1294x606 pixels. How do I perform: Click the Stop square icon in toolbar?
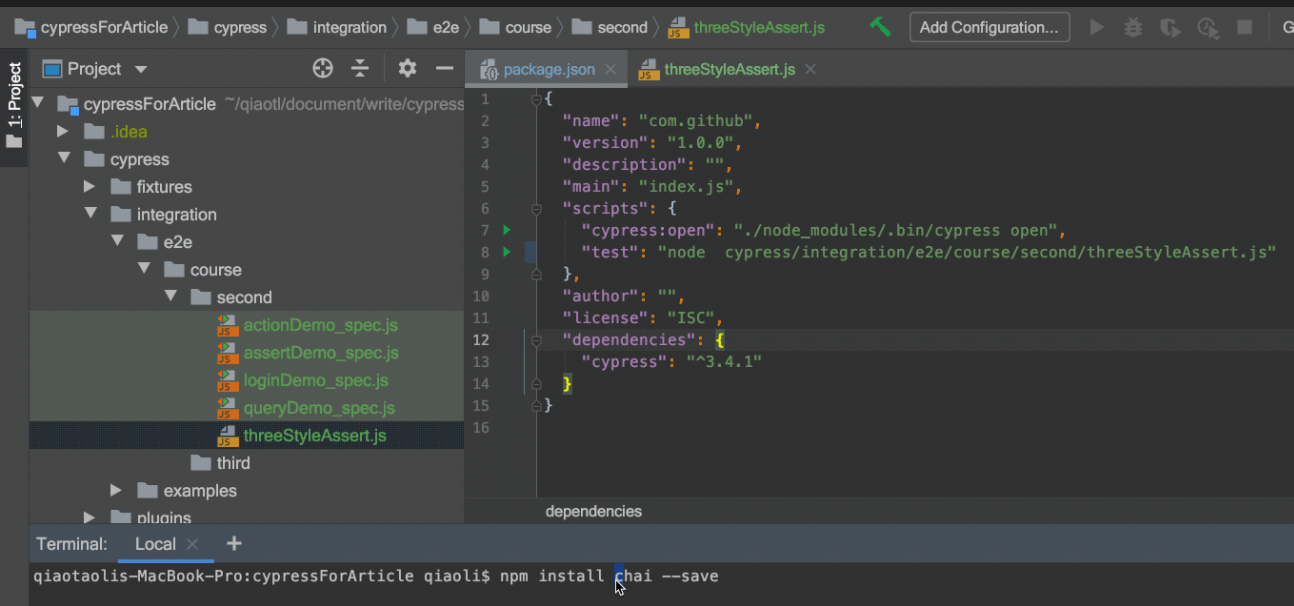pos(1245,27)
